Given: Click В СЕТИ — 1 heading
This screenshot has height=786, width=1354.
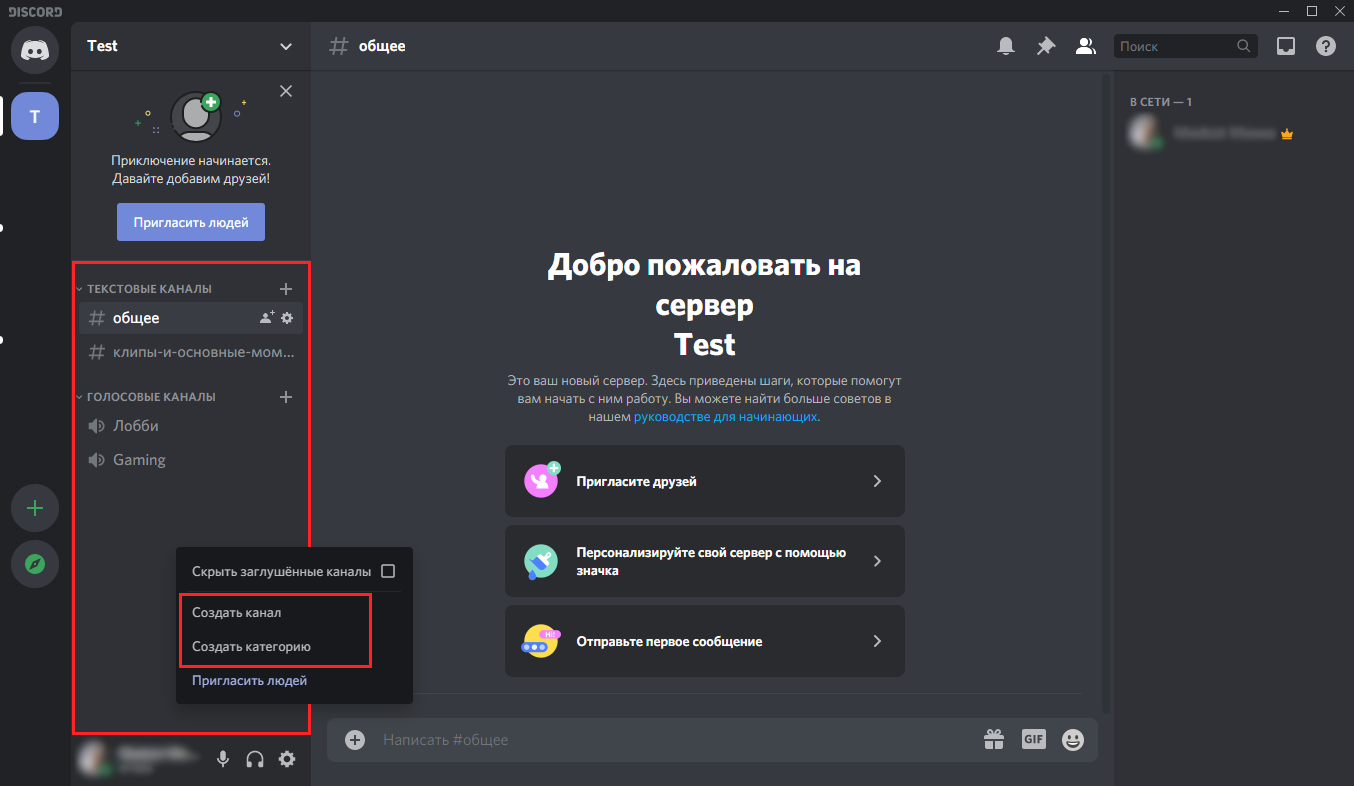Looking at the screenshot, I should pyautogui.click(x=1161, y=102).
